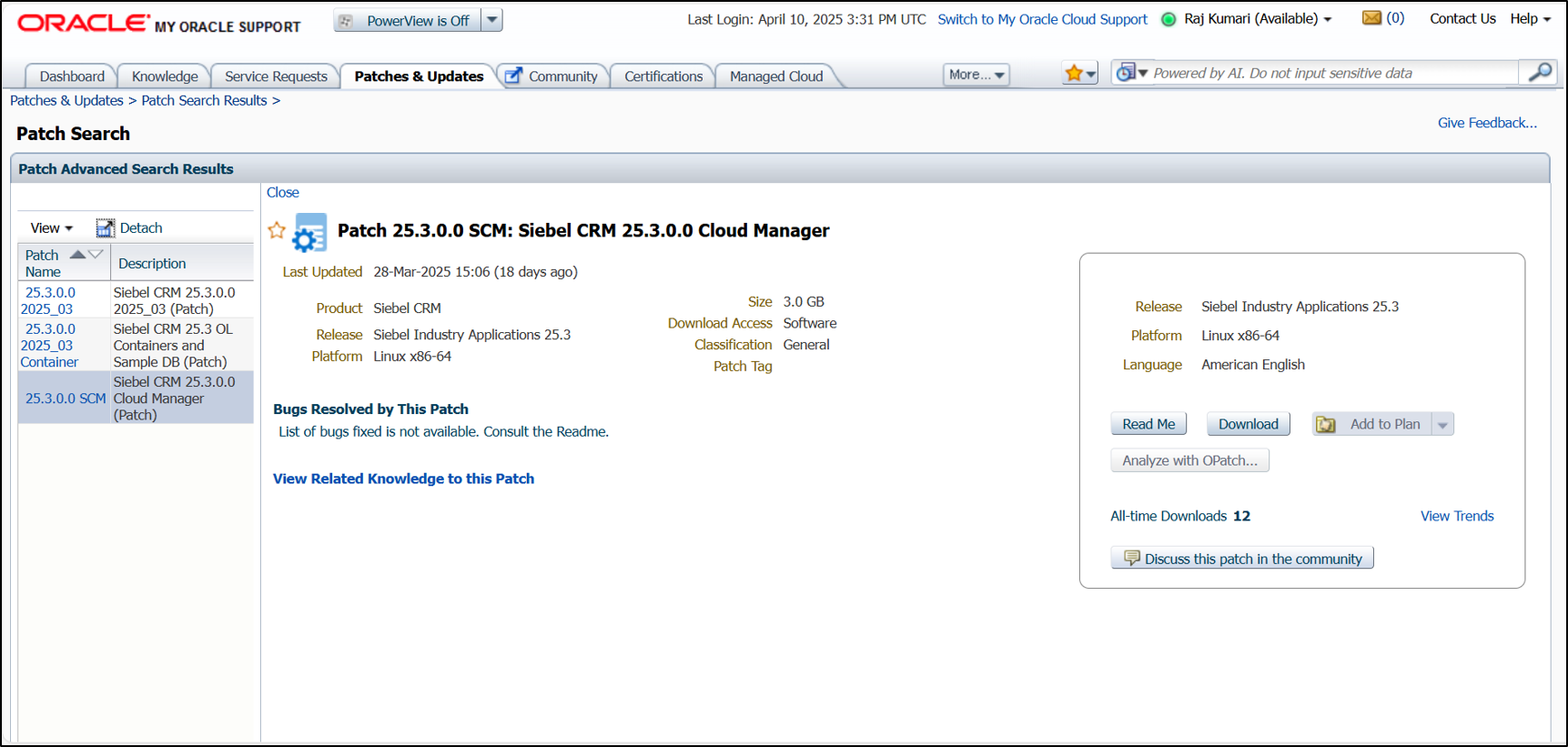The width and height of the screenshot is (1568, 747).
Task: Open the Help dropdown menu
Action: pos(1530,19)
